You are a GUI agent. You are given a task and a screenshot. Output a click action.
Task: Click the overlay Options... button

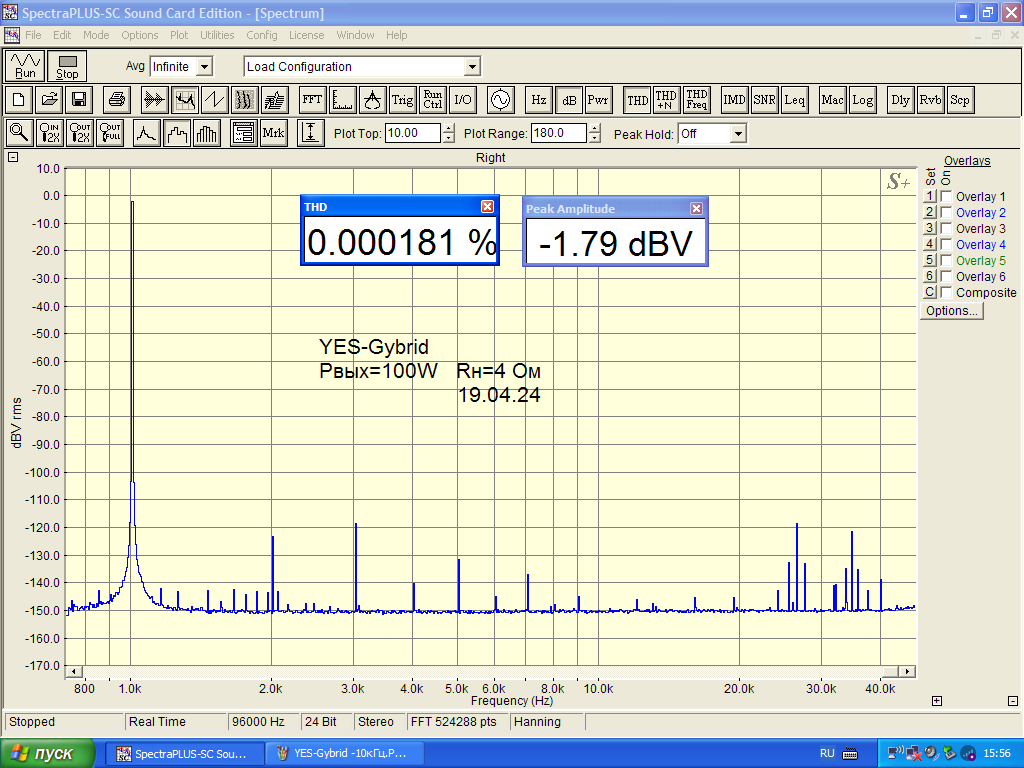pos(952,311)
